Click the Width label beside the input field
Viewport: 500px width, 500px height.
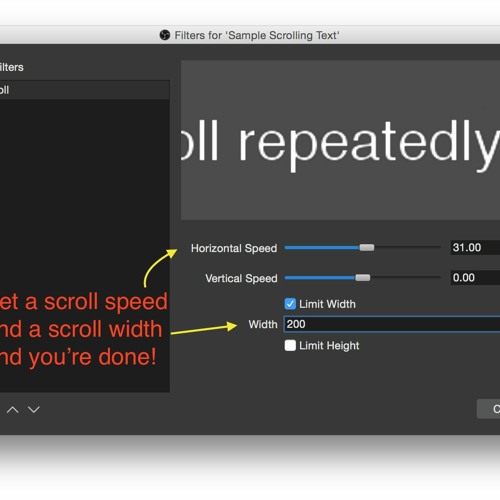point(263,324)
